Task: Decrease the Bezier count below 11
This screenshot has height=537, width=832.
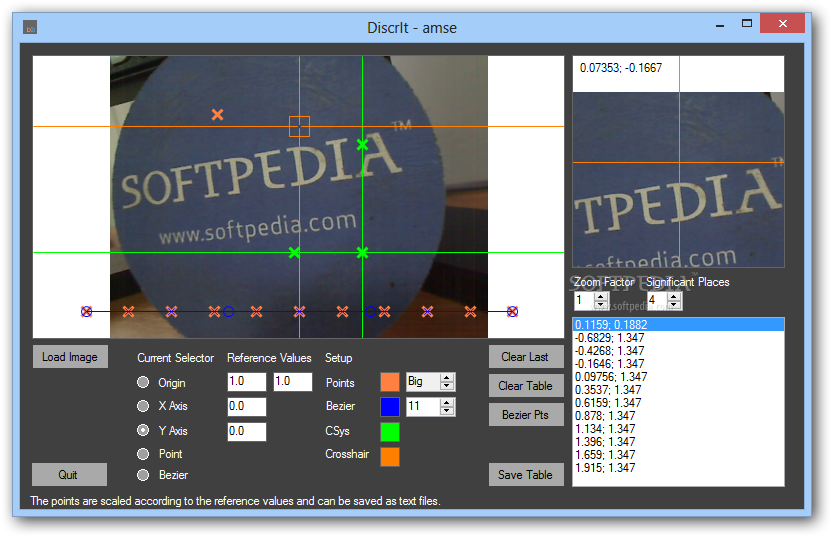Action: point(447,411)
